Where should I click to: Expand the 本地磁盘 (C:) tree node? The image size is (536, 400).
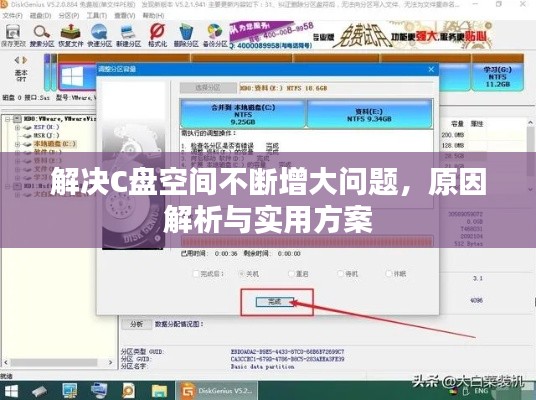click(17, 144)
